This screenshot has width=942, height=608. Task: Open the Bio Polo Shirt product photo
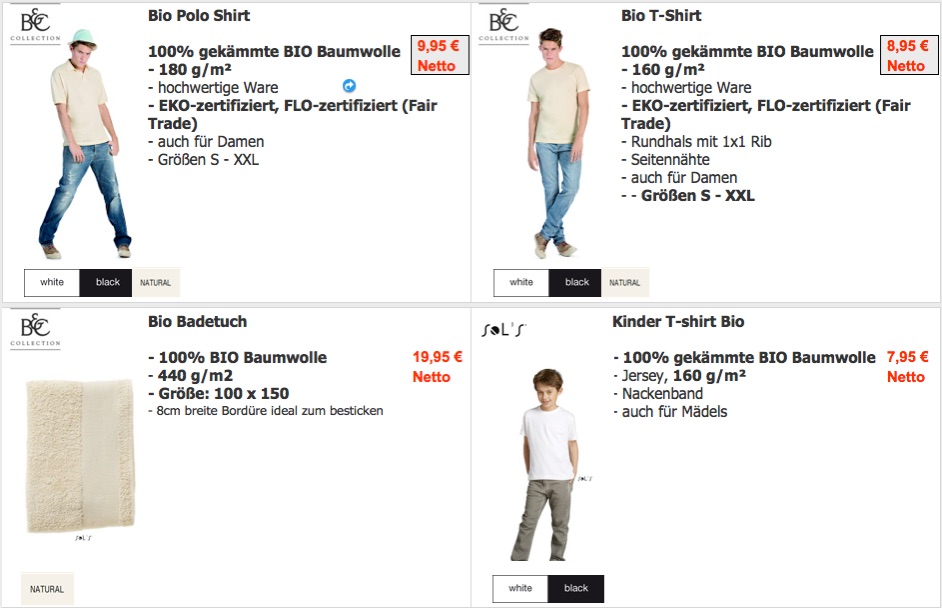click(84, 144)
